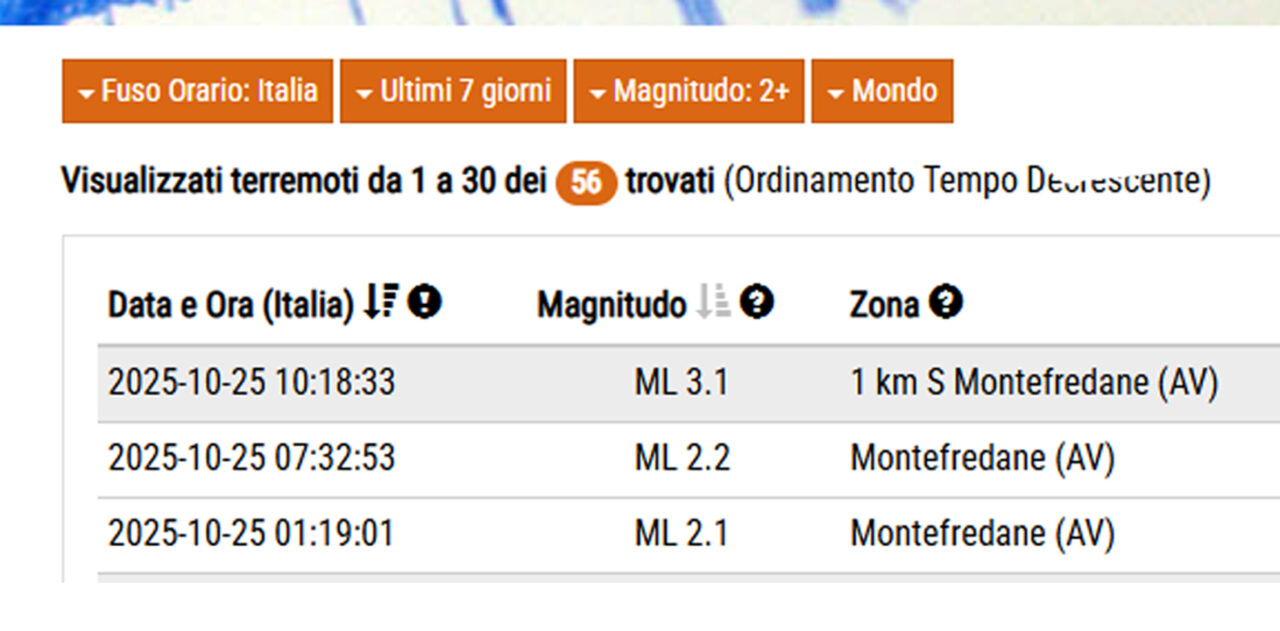Click the timestamp 2025-10-25 10:18:33
The width and height of the screenshot is (1280, 631).
(252, 381)
